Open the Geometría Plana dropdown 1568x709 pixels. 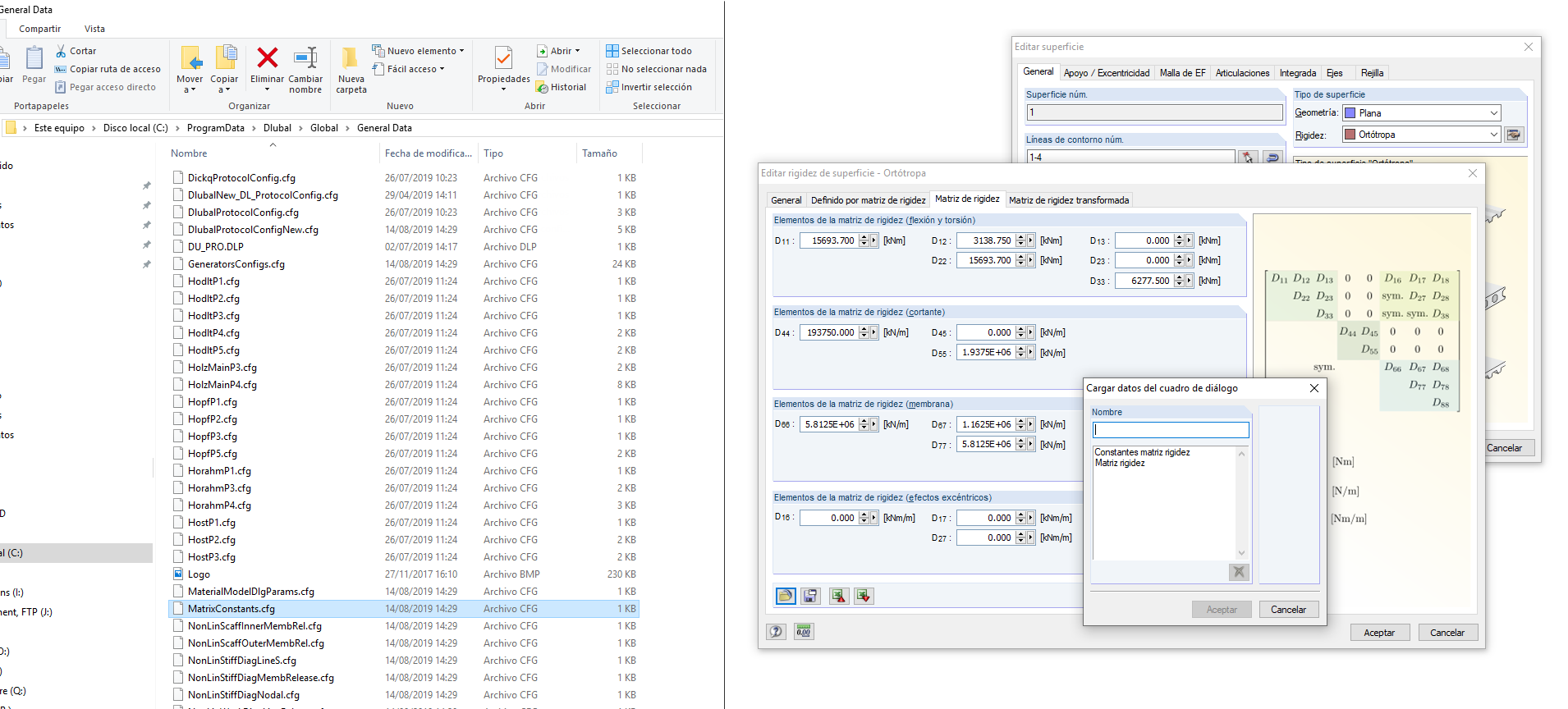(x=1493, y=112)
